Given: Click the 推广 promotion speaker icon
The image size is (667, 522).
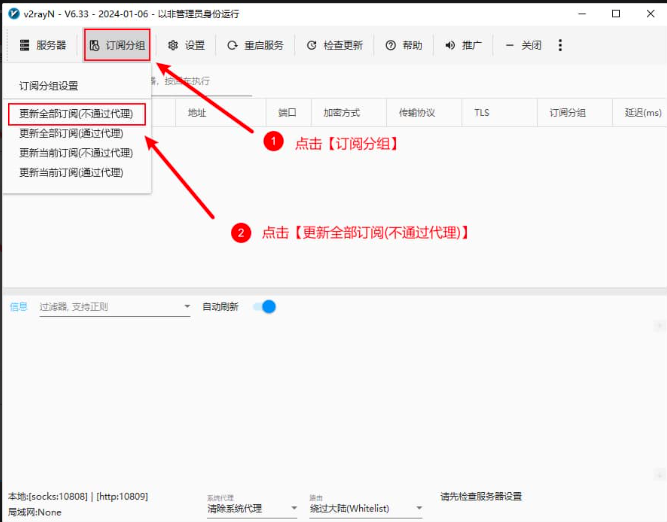Looking at the screenshot, I should (x=463, y=45).
